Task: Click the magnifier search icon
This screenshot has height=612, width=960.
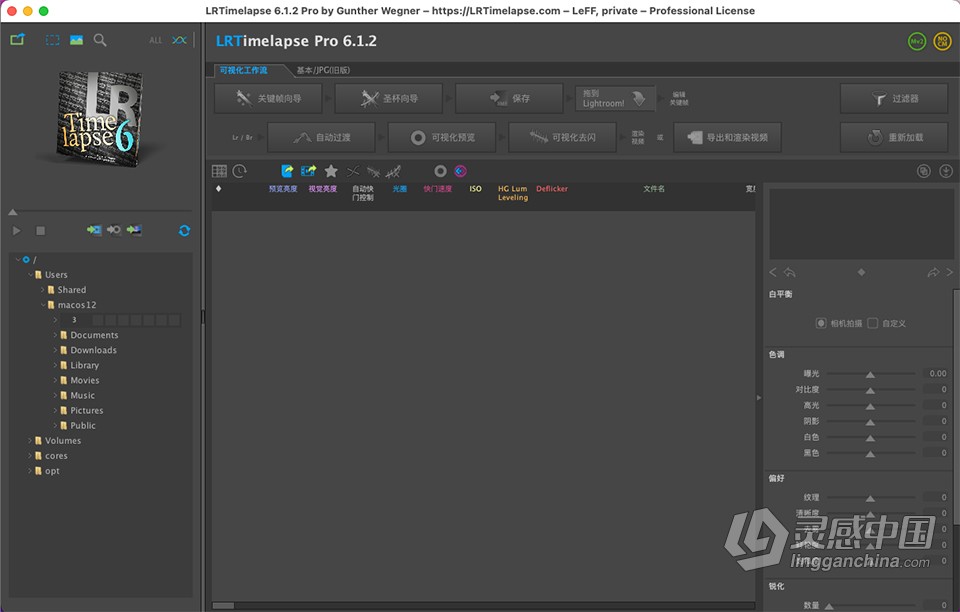Action: click(x=100, y=40)
